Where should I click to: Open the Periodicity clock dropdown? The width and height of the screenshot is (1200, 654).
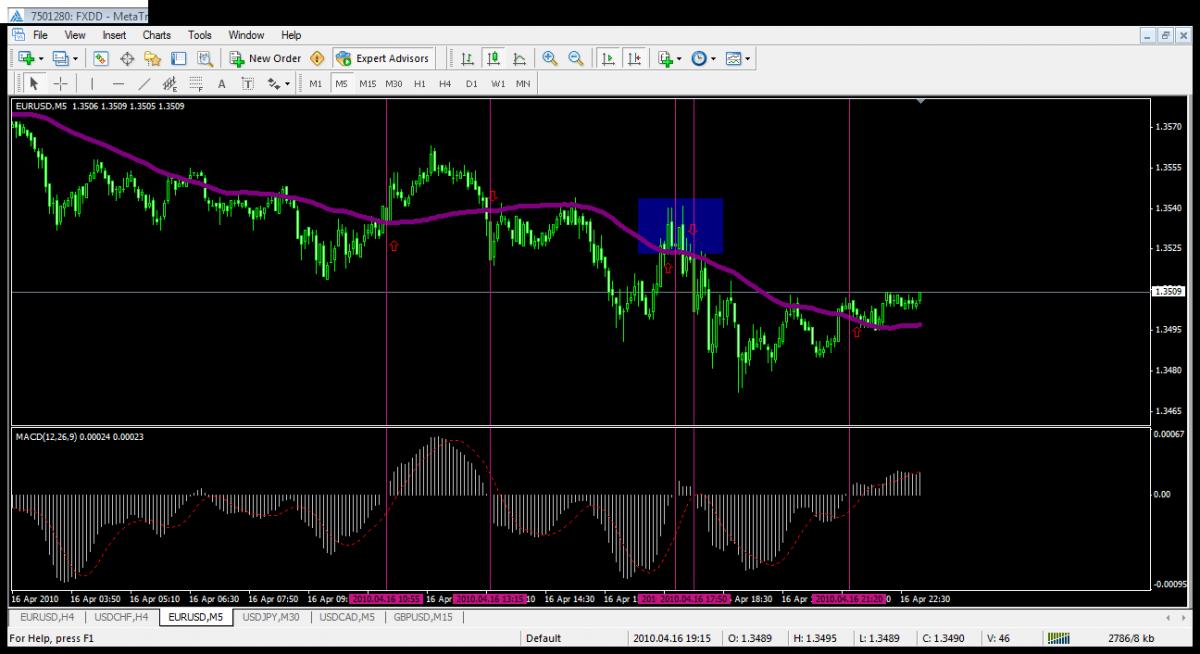click(703, 59)
